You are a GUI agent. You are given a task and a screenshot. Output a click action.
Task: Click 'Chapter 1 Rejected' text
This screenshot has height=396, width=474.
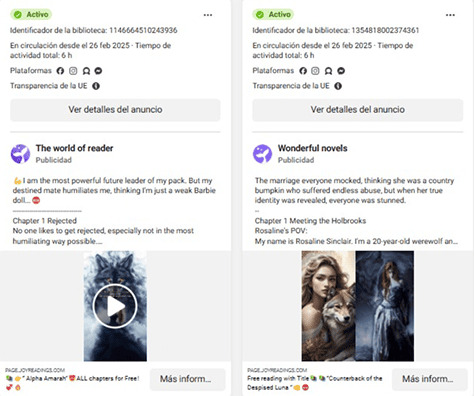[x=45, y=221]
